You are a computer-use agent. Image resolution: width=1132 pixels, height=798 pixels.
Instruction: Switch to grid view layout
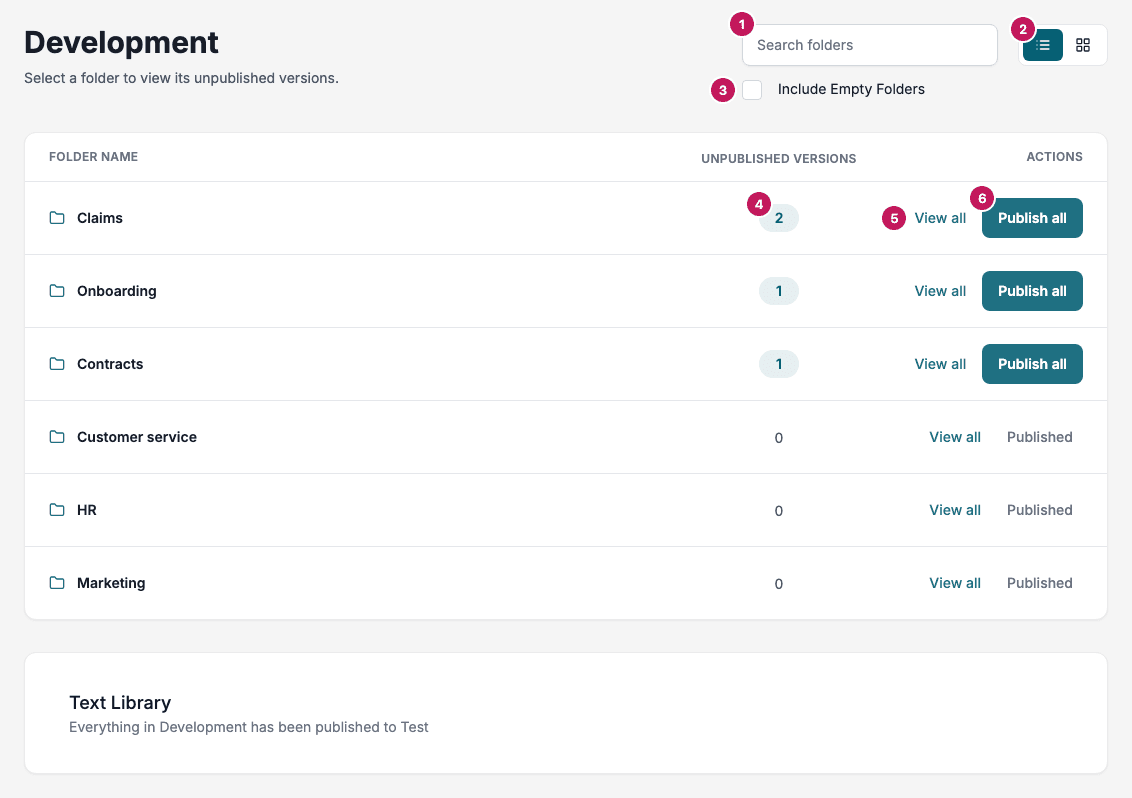click(x=1082, y=45)
